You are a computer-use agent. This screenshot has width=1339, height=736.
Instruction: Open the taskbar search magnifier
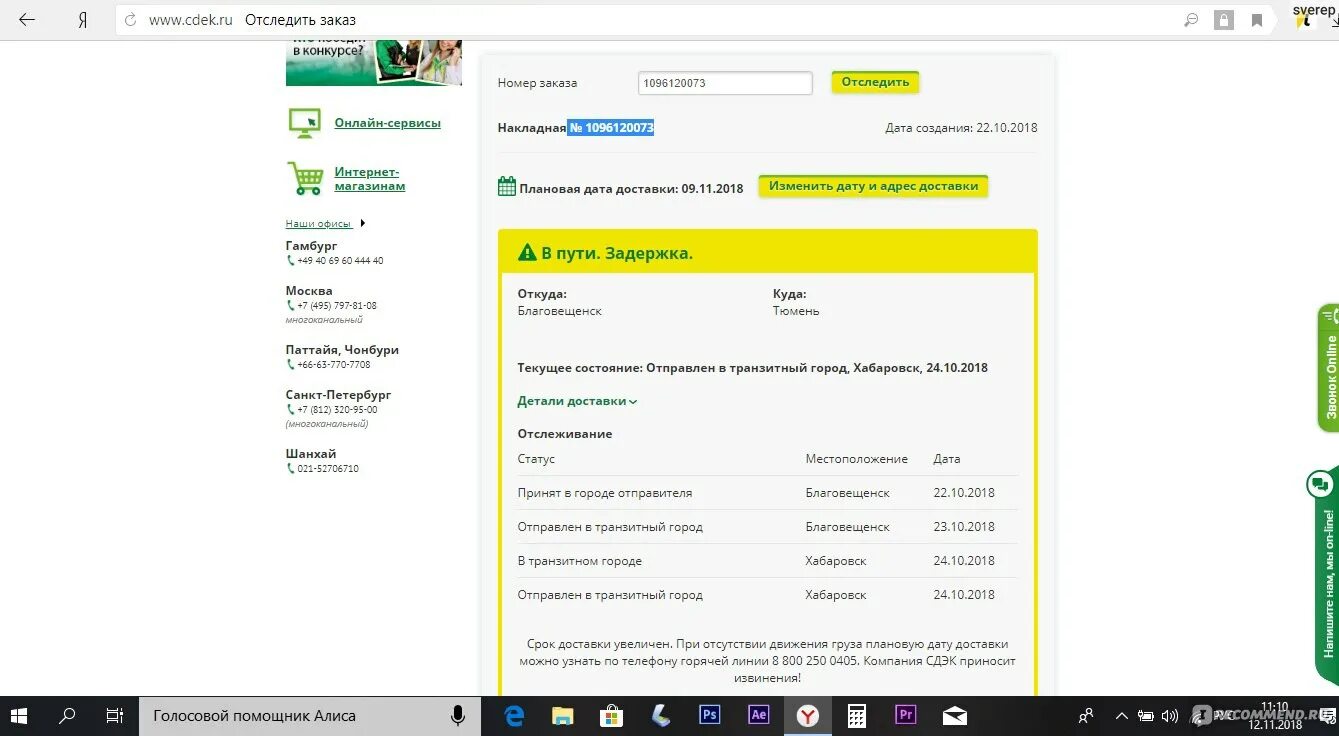point(67,716)
